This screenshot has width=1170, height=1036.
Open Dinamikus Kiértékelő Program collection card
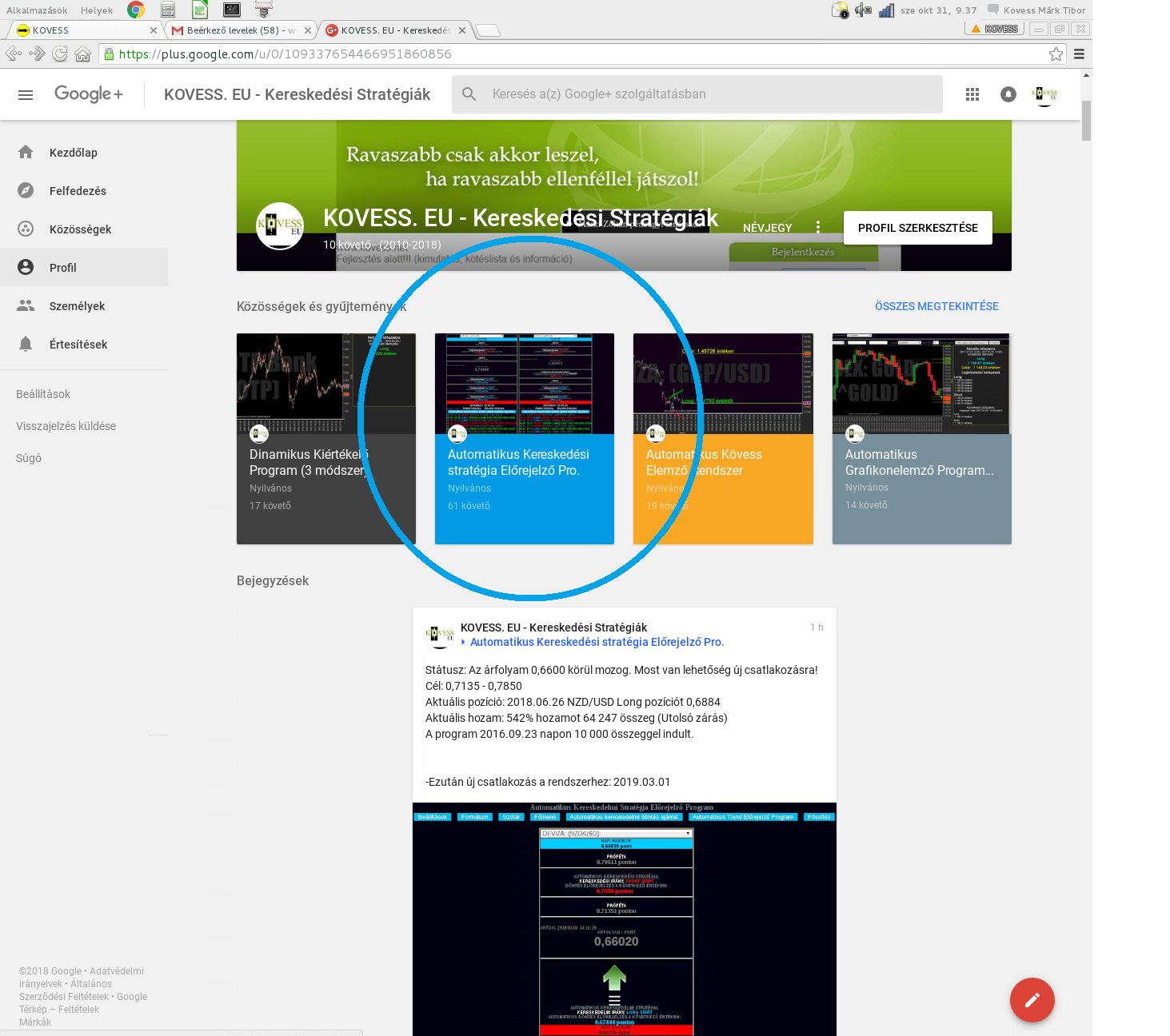tap(326, 439)
